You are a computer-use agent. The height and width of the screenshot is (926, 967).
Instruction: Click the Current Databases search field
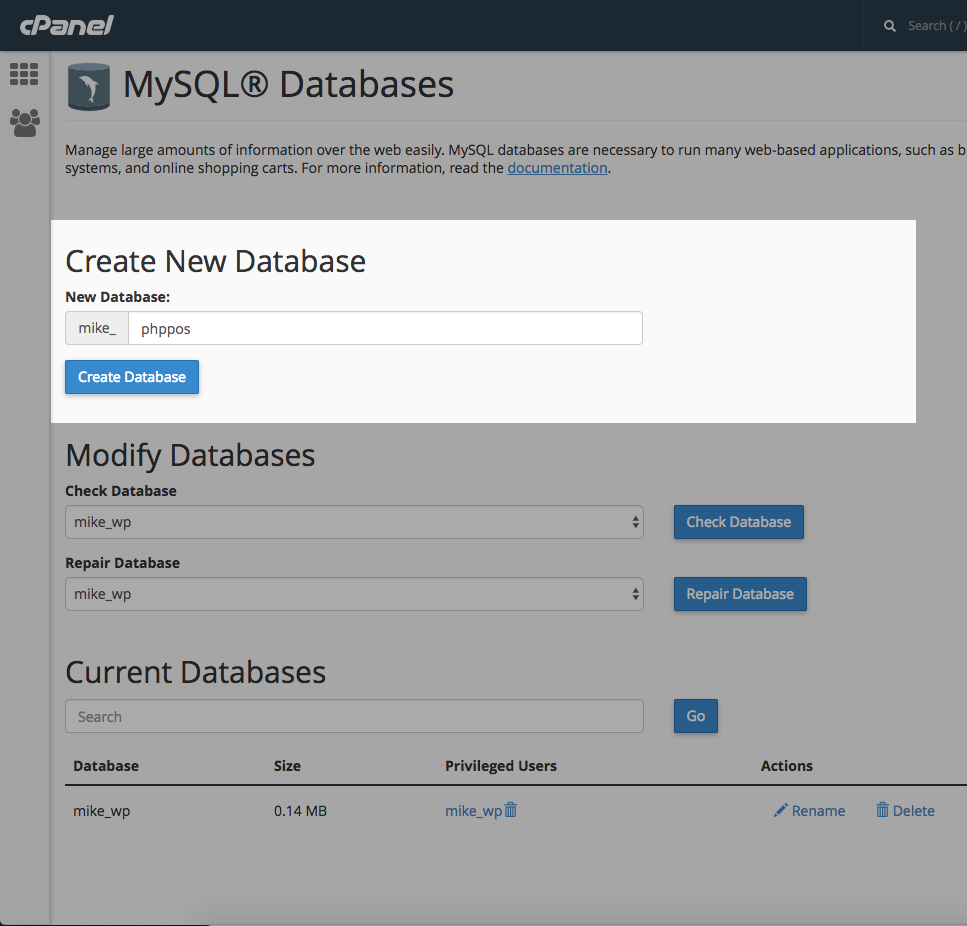(x=354, y=716)
